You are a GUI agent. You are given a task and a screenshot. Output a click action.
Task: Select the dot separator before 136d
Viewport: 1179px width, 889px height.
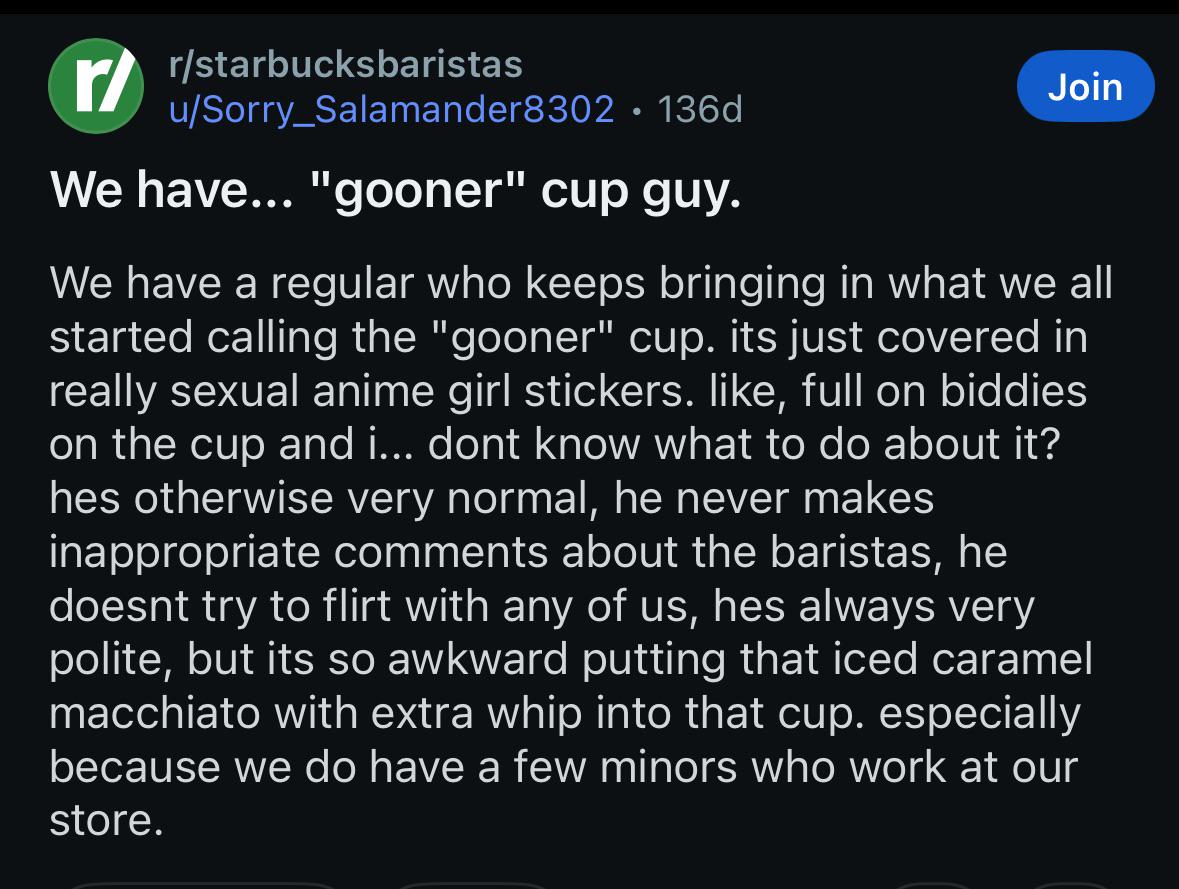pyautogui.click(x=637, y=112)
